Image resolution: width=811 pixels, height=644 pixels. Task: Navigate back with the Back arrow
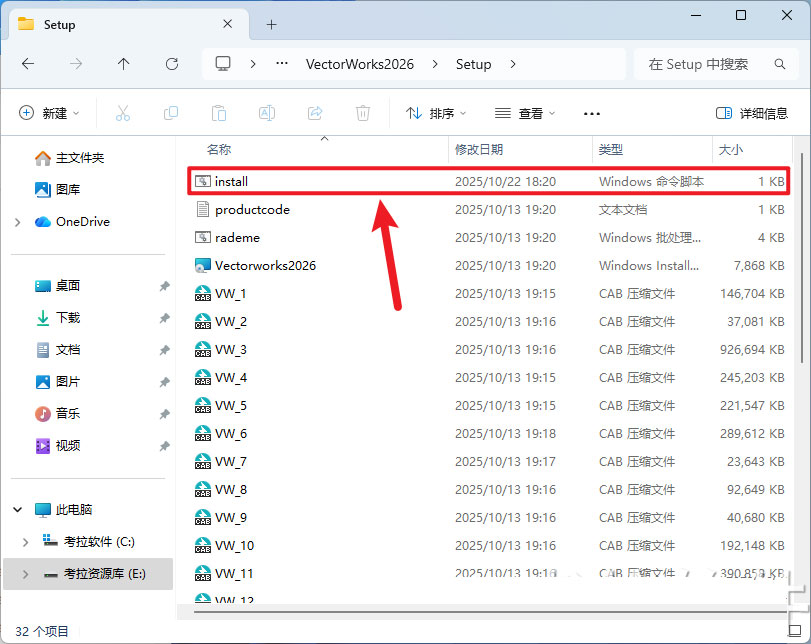click(x=28, y=64)
